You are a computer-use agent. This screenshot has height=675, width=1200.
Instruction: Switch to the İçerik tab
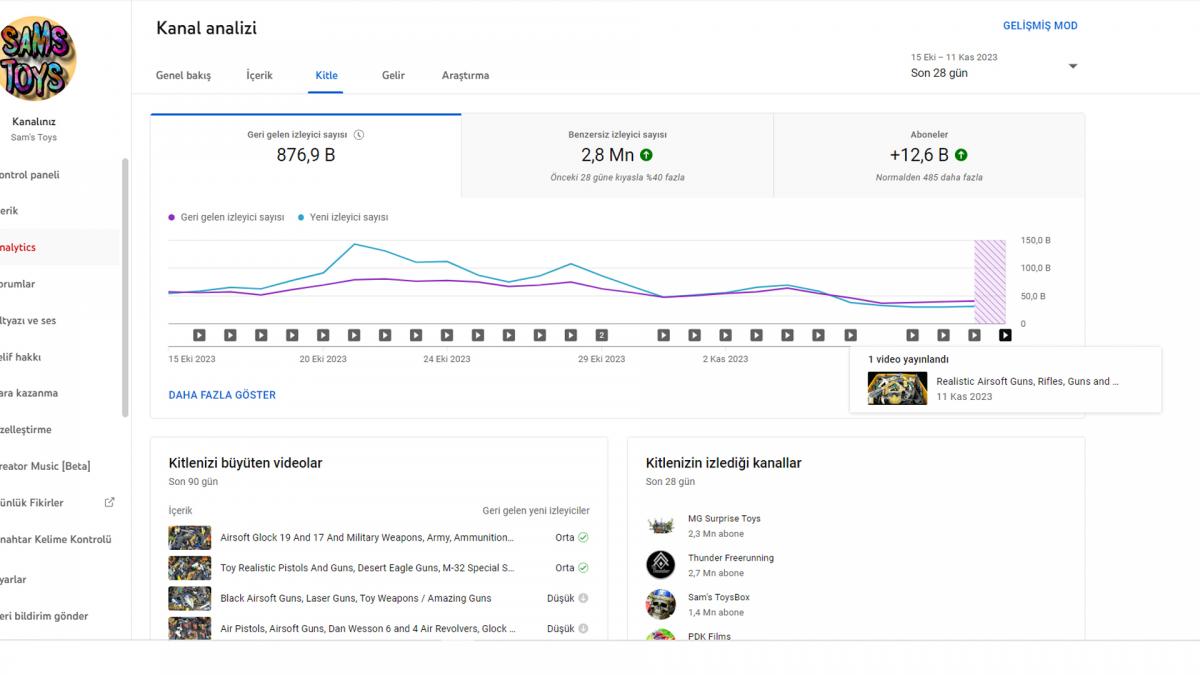point(259,75)
